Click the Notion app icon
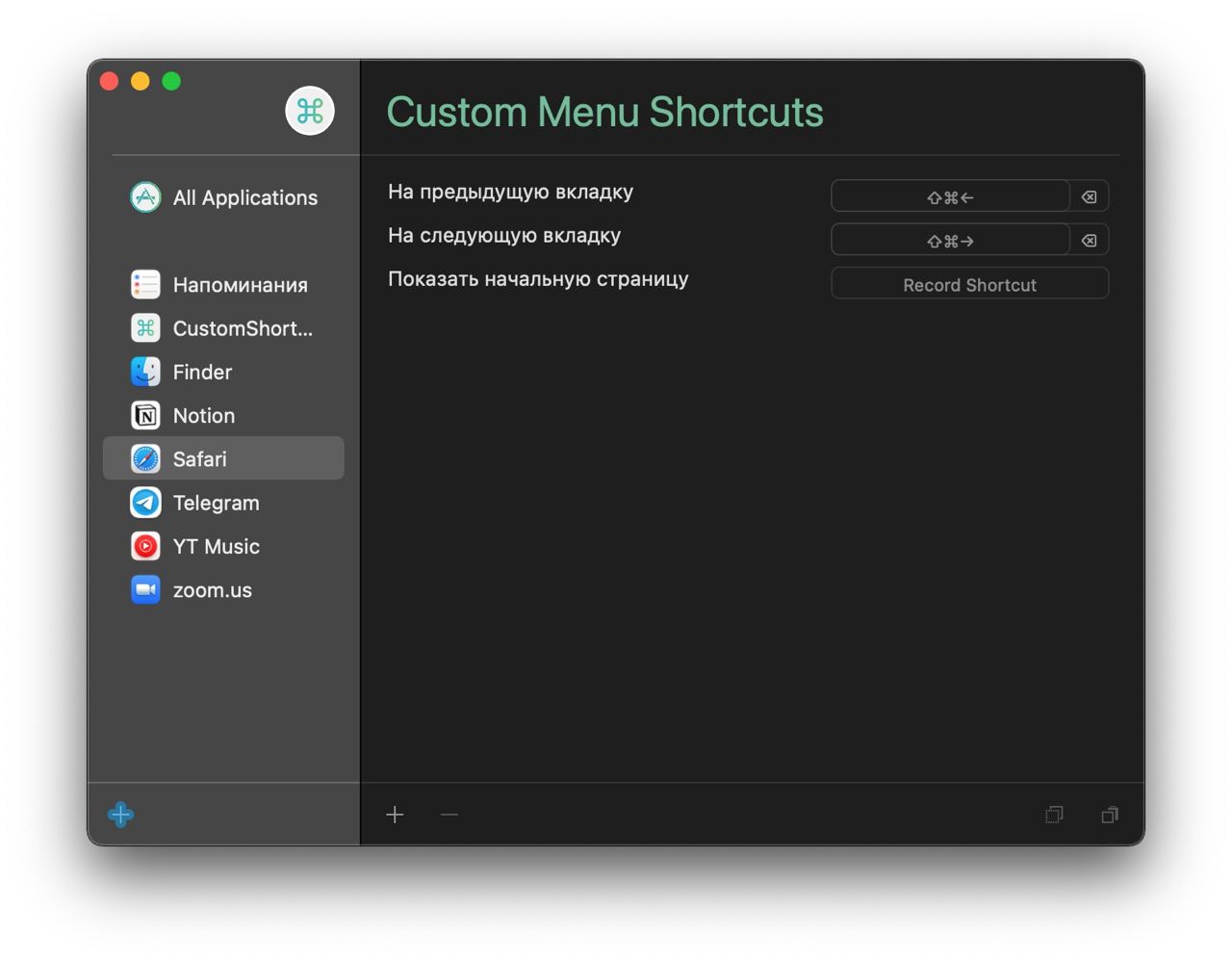Screen dimensions: 1232x961 [145, 416]
